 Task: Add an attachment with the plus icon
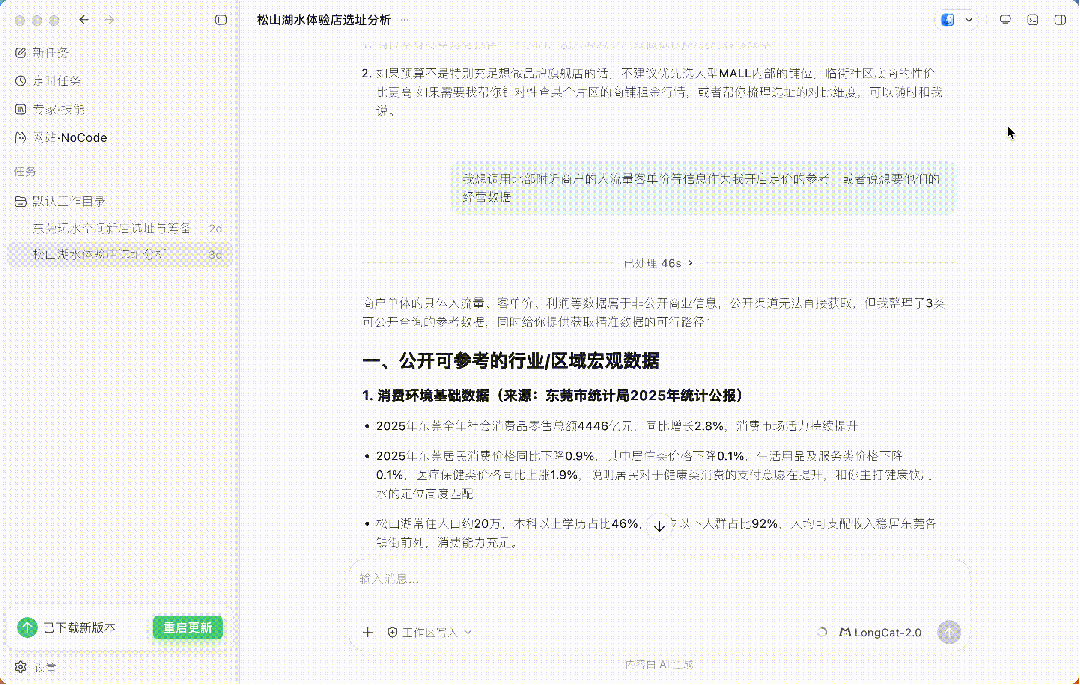tap(368, 632)
